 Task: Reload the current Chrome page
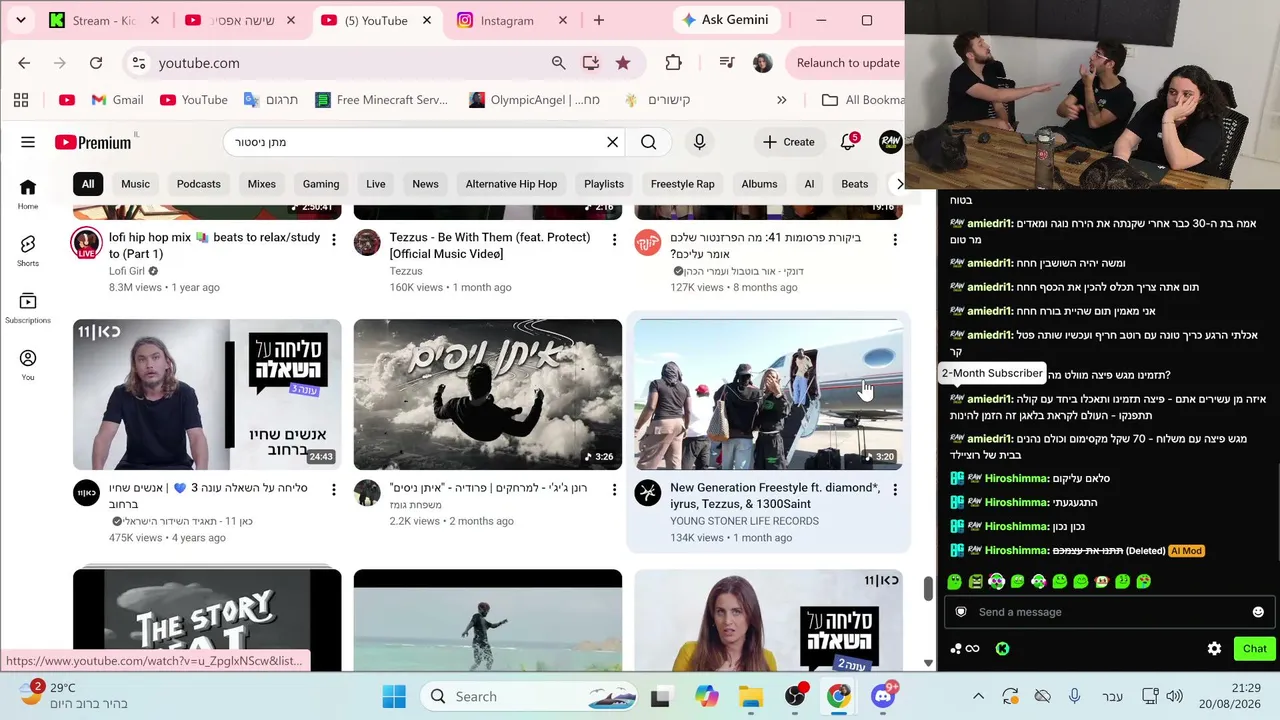pyautogui.click(x=96, y=63)
